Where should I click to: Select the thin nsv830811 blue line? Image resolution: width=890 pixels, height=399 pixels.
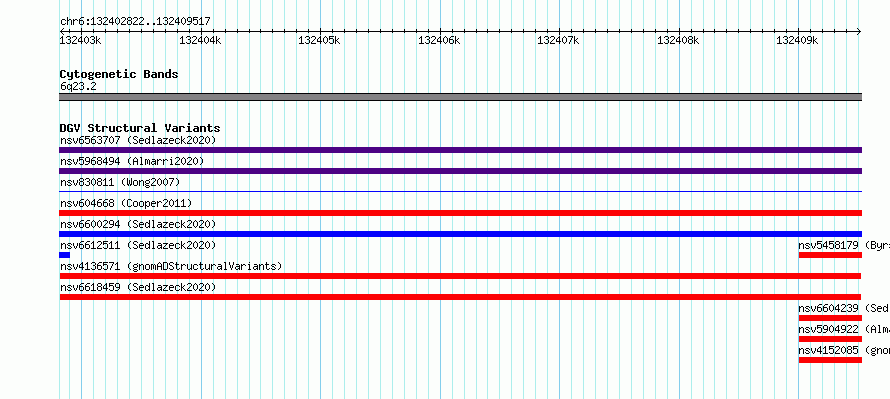(460, 192)
